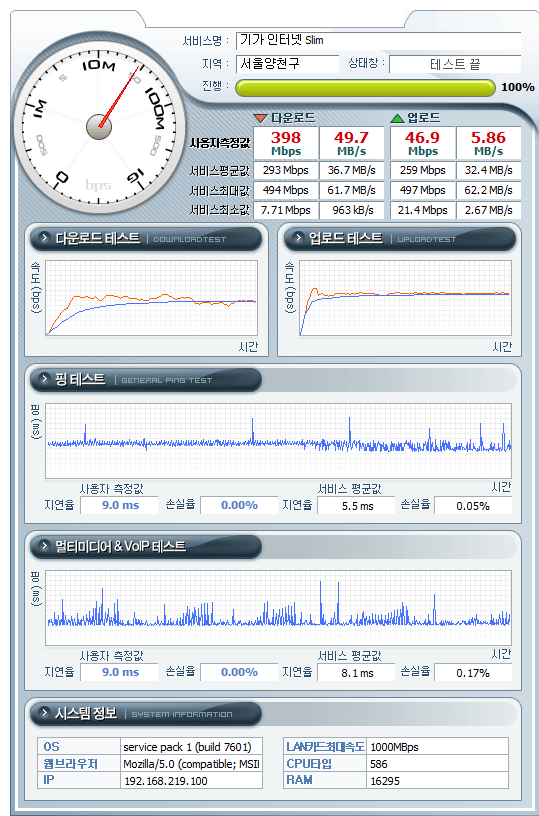Click the 상태창 field showing 테스트 끝
The width and height of the screenshot is (539, 816).
pyautogui.click(x=455, y=64)
